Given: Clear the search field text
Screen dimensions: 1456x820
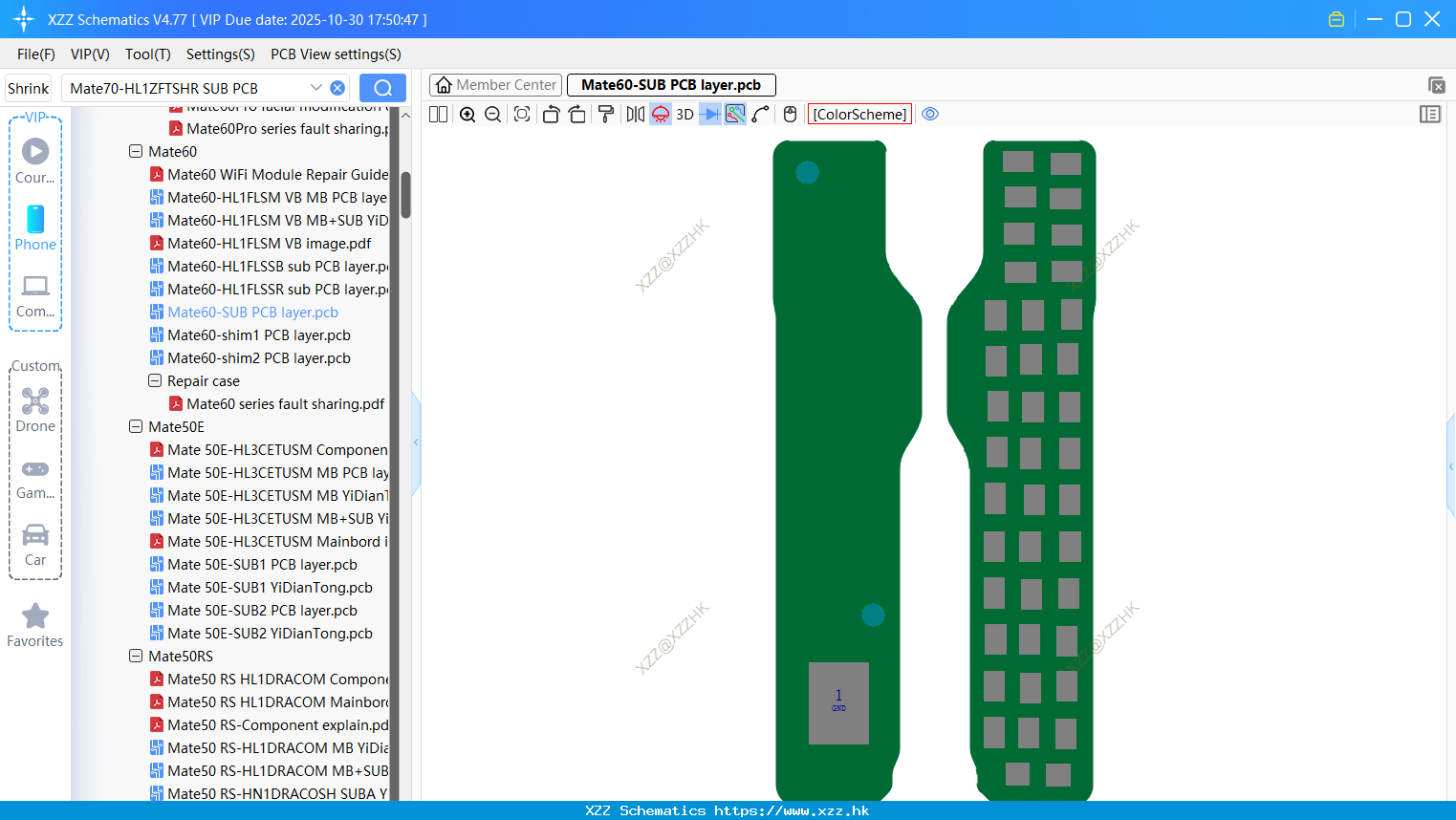Looking at the screenshot, I should point(337,88).
